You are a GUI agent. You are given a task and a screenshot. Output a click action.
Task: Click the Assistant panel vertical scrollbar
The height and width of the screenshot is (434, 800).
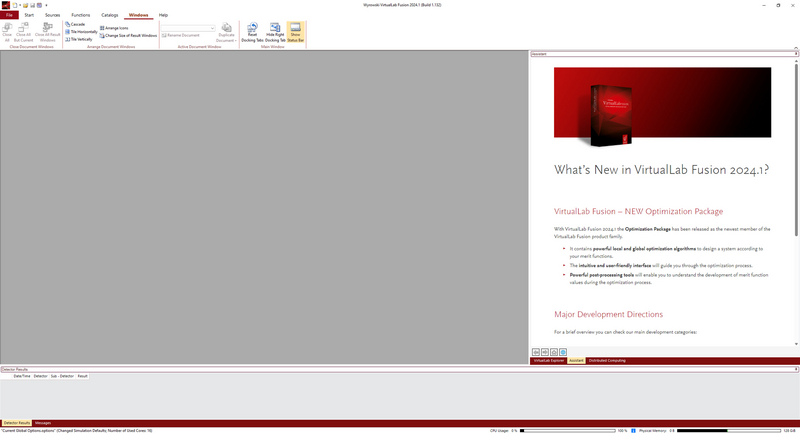click(796, 150)
